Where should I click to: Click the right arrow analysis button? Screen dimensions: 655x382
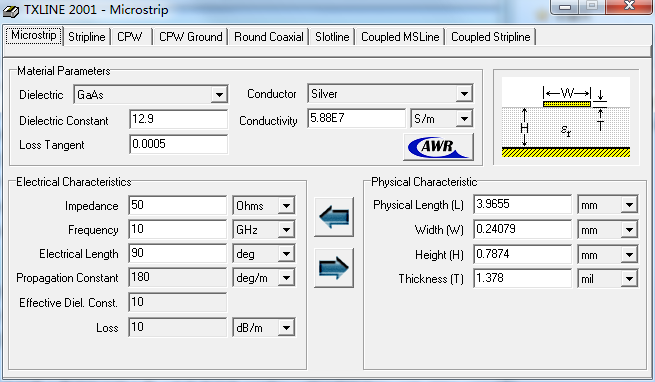[x=334, y=268]
